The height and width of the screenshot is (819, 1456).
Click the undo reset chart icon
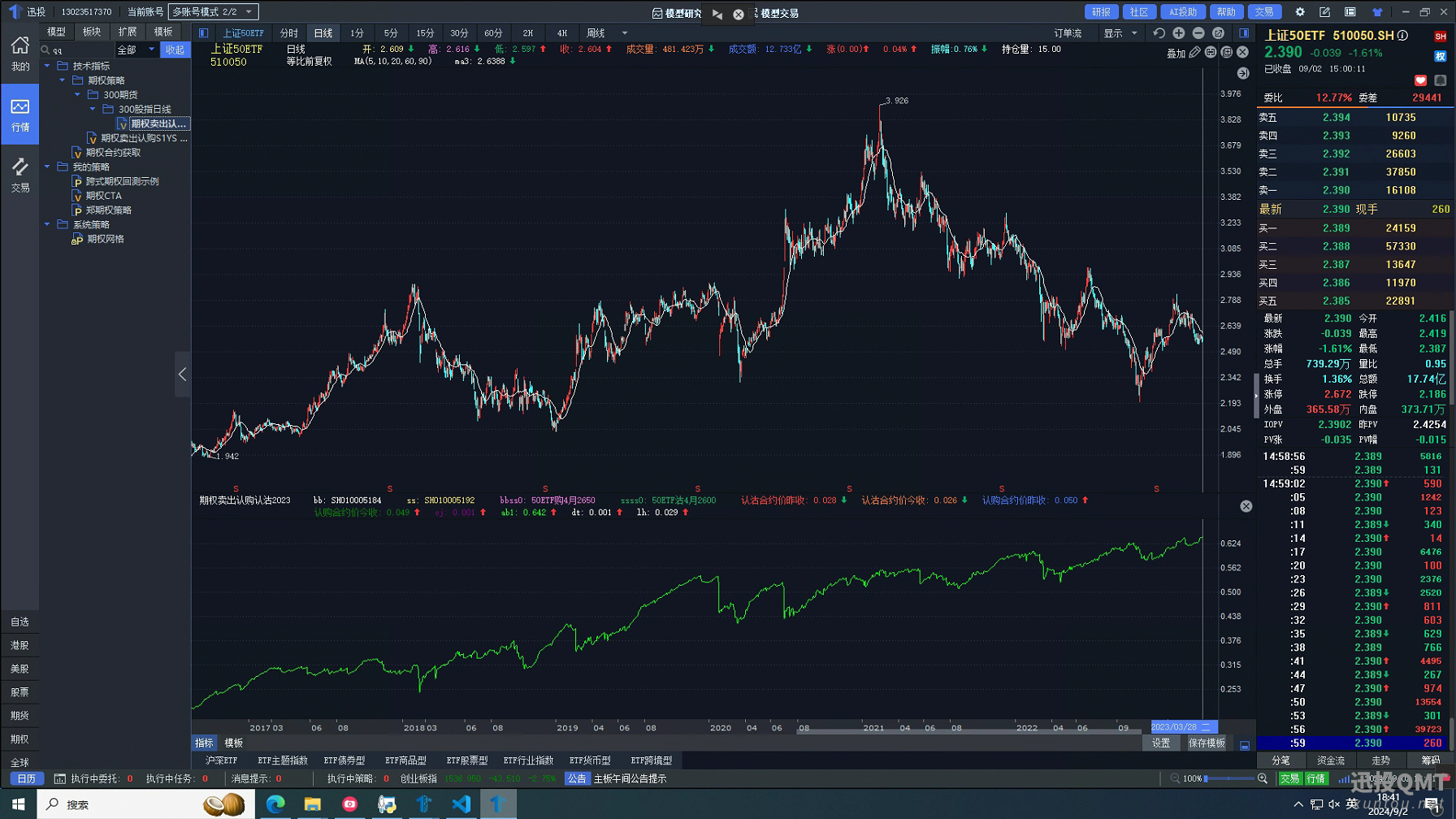(1159, 33)
